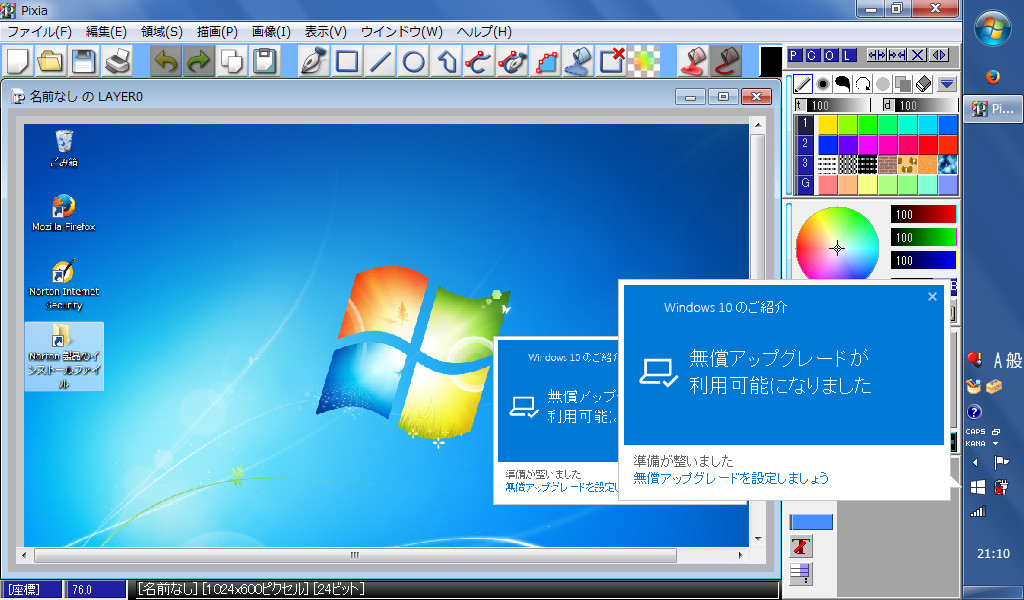Pick the blue paint bucket fill tool

point(579,61)
